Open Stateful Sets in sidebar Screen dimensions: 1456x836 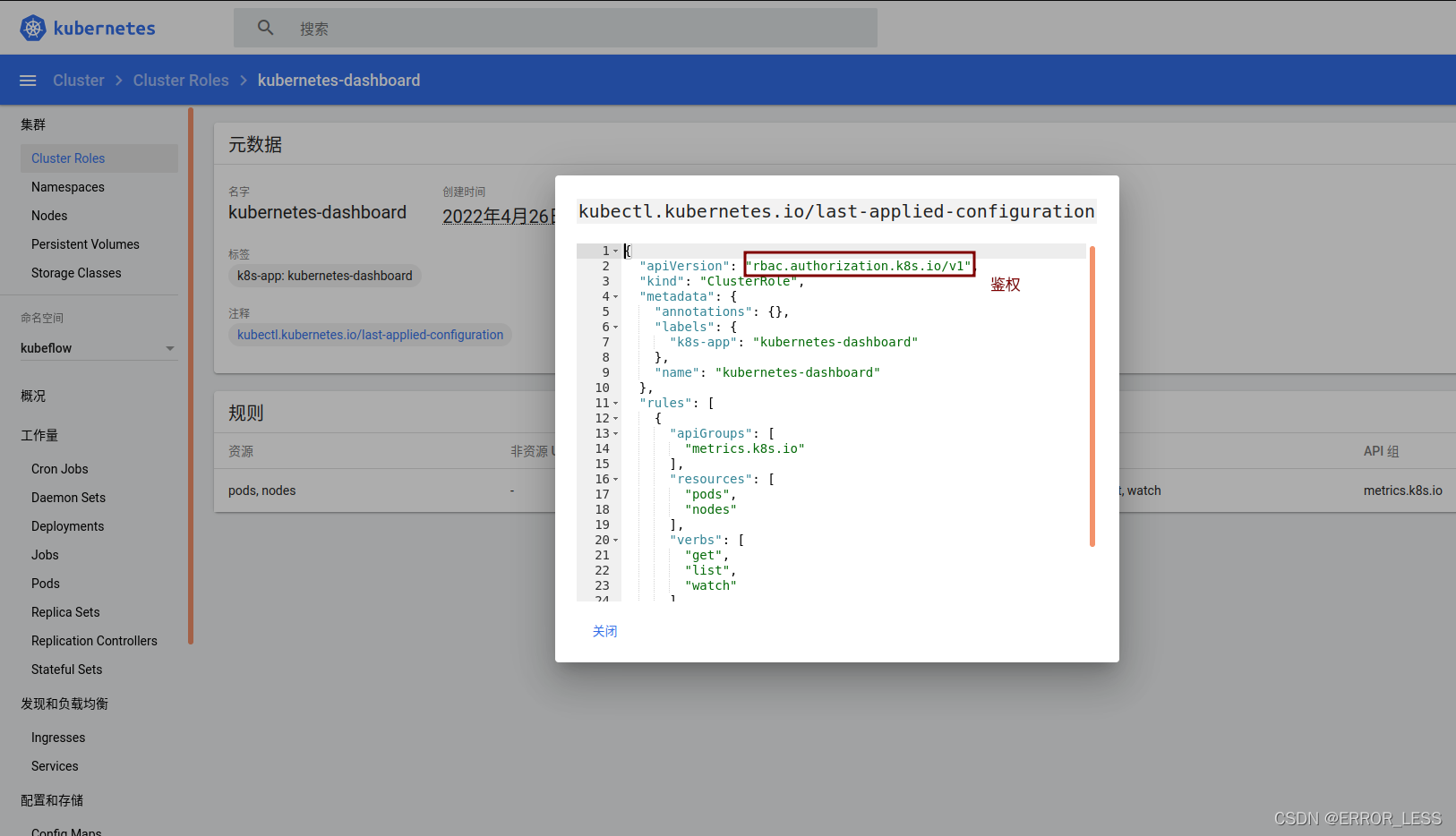66,670
